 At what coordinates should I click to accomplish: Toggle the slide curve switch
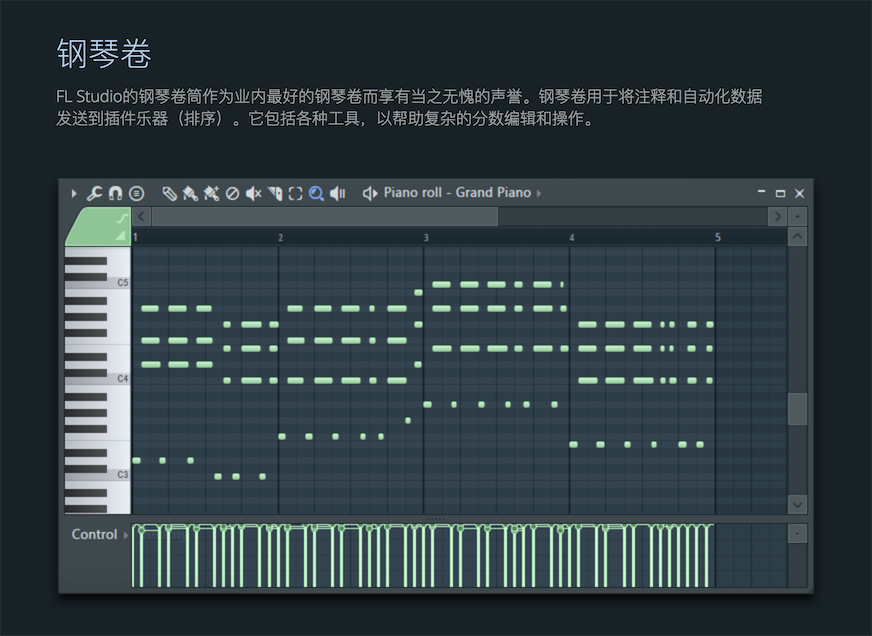122,218
